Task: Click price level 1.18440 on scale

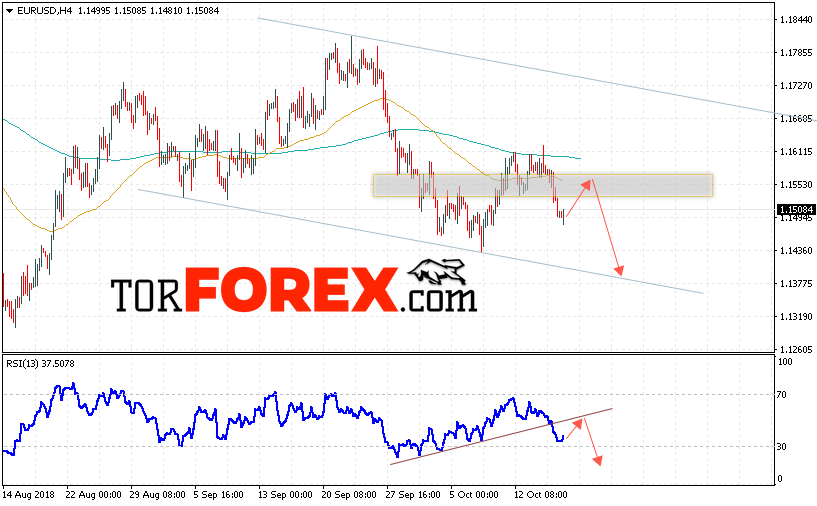Action: click(796, 20)
